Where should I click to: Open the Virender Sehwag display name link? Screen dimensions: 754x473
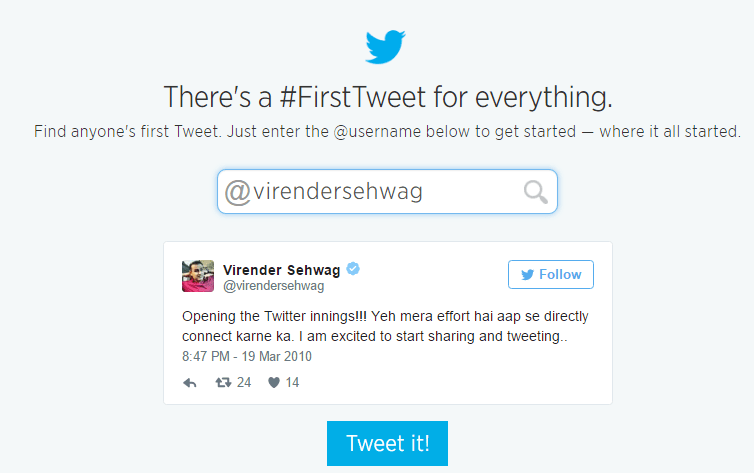click(281, 270)
